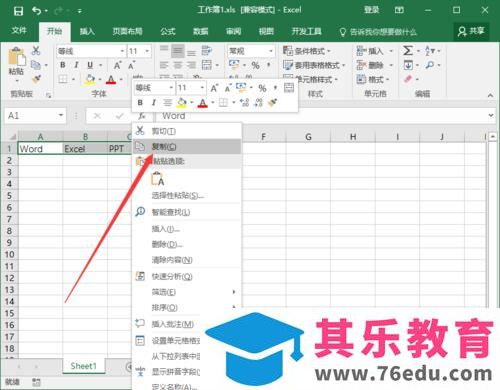Click the Undo arrow in quick access toolbar
Screen dimensions: 500x390
[x=36, y=11]
